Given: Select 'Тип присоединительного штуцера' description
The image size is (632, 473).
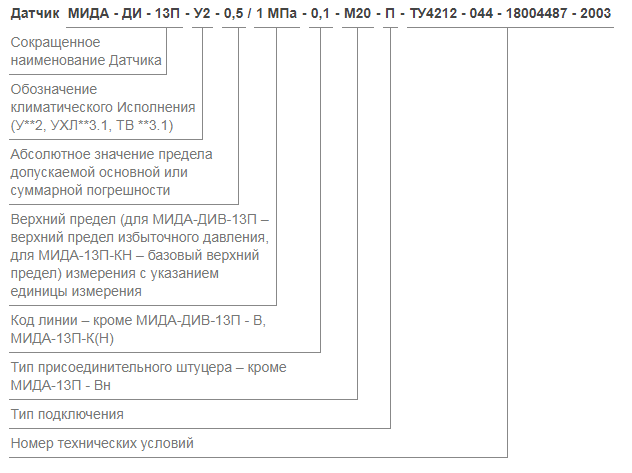Looking at the screenshot, I should point(121,367).
